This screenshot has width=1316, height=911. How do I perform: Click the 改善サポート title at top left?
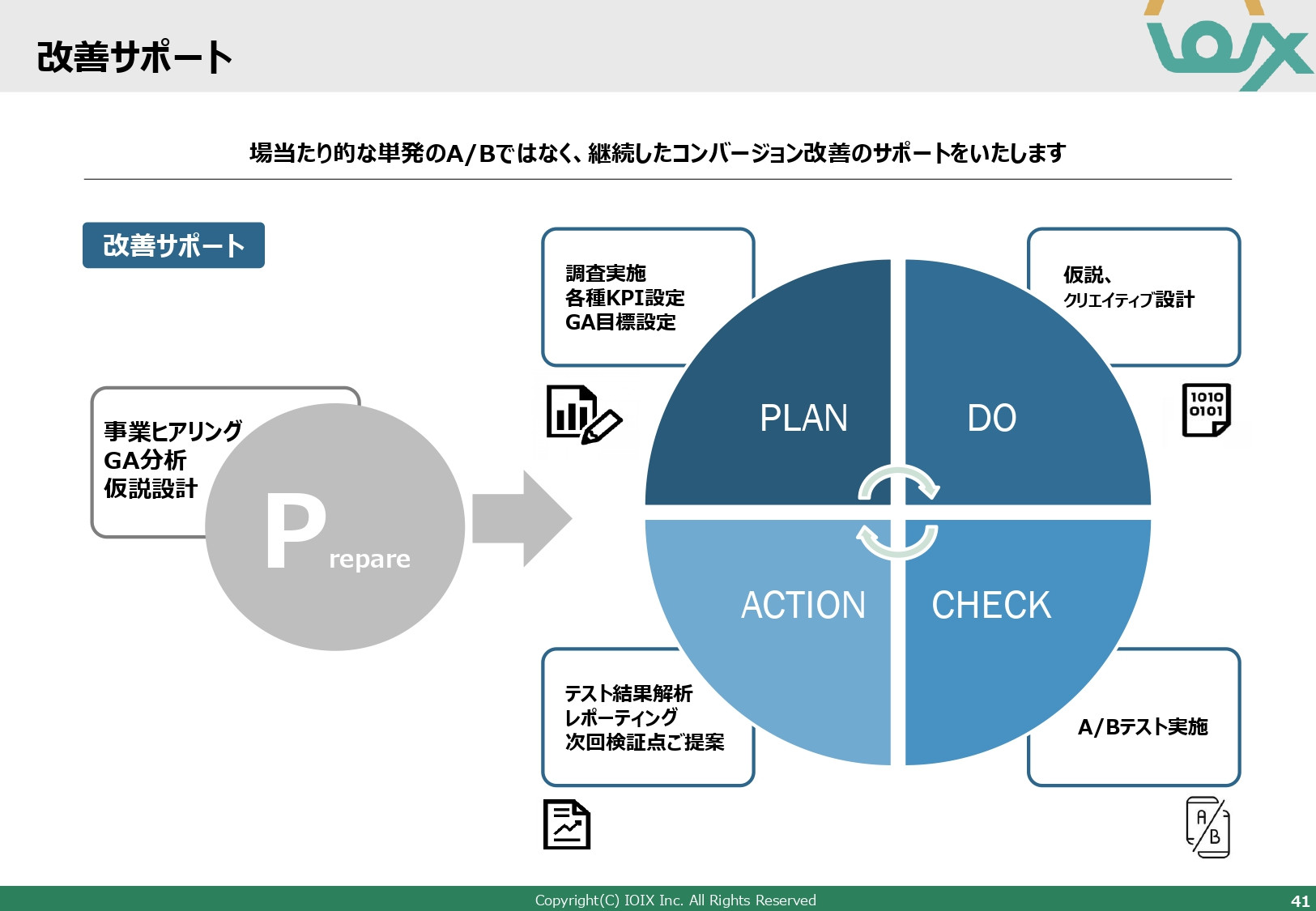point(132,55)
